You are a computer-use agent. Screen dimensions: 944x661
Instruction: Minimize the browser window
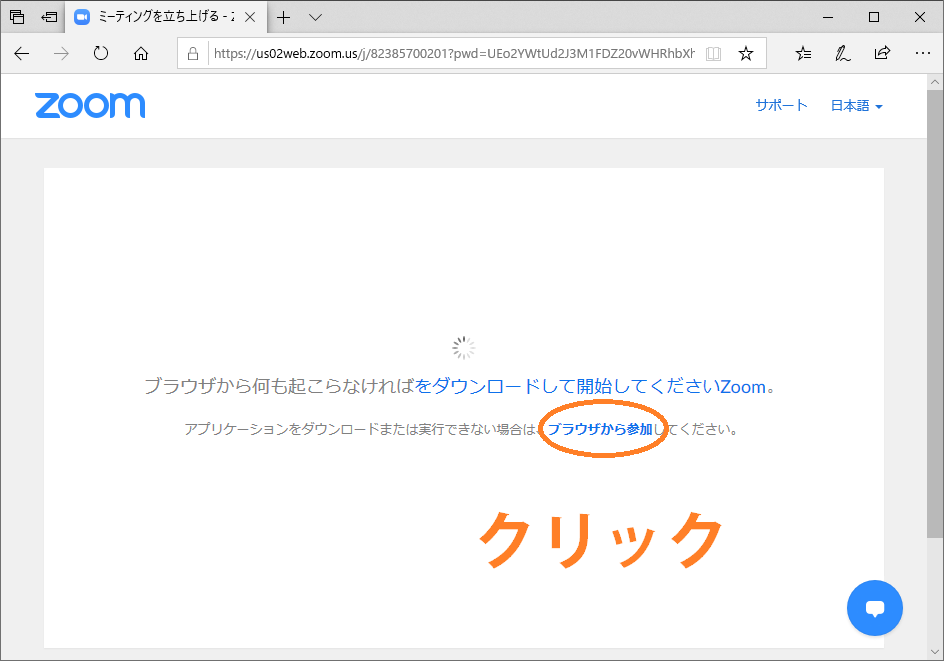828,17
